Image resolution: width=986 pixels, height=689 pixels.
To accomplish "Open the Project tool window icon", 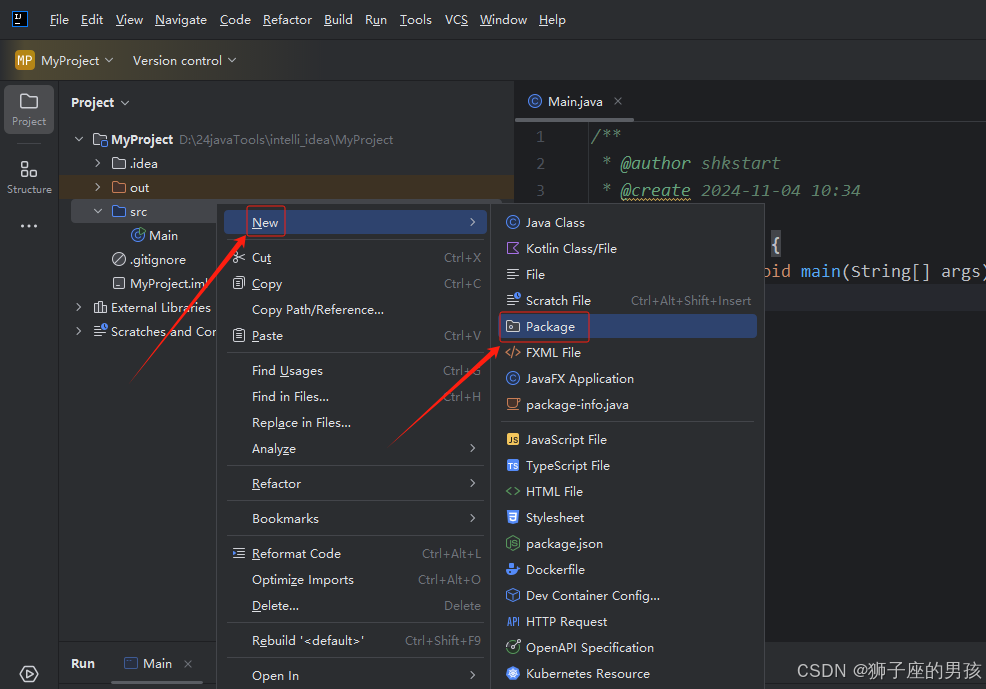I will (x=29, y=109).
